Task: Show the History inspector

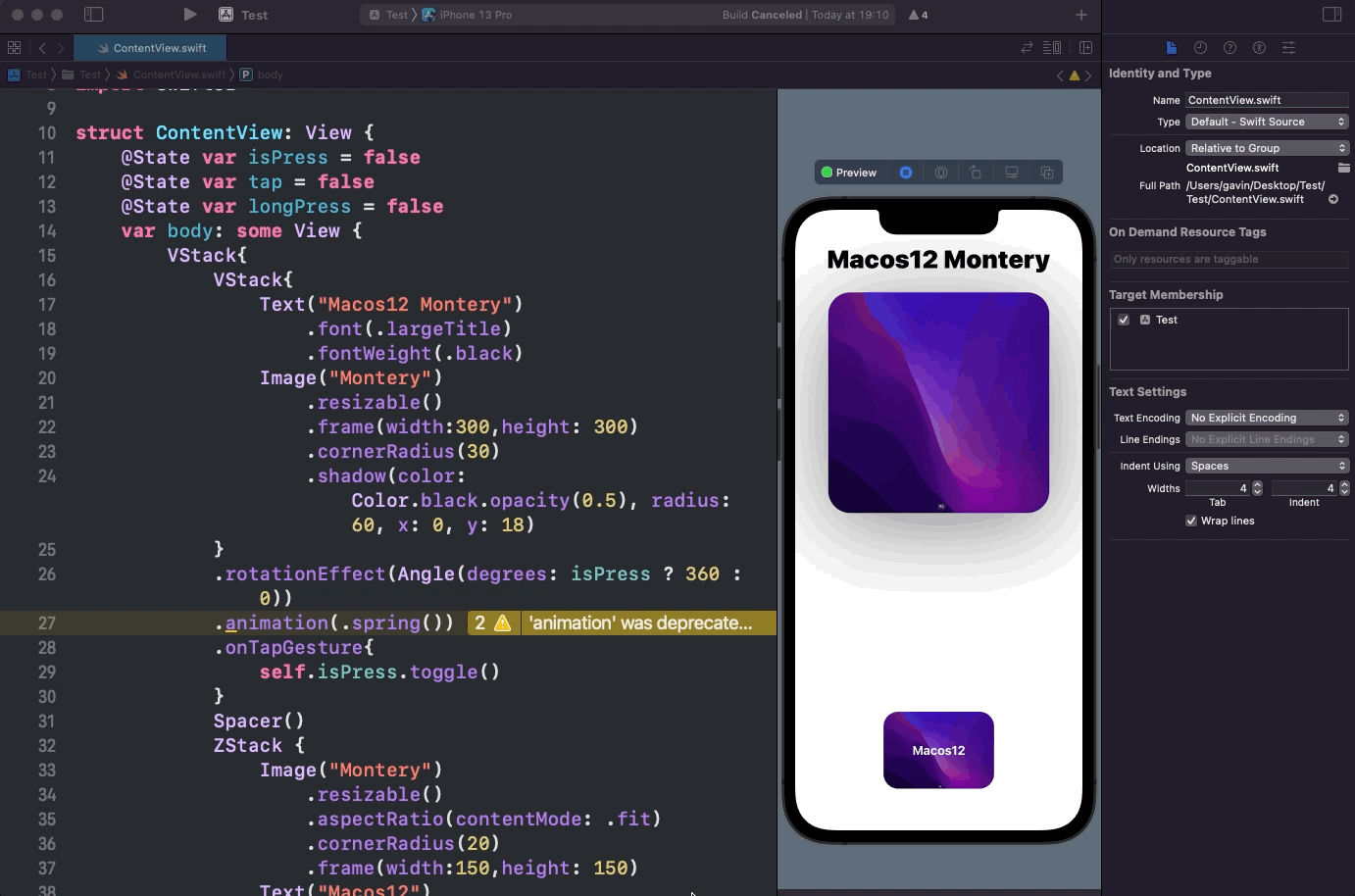Action: 1200,47
